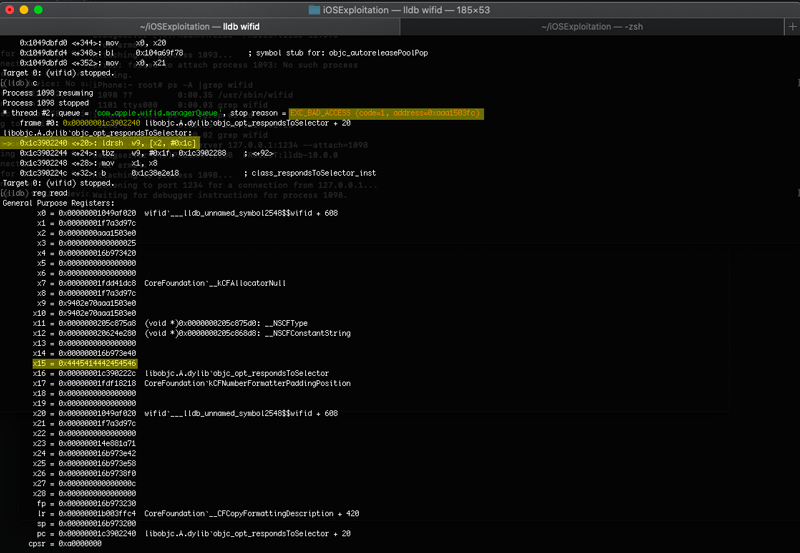Close the Terminal window with red button

[x=12, y=9]
